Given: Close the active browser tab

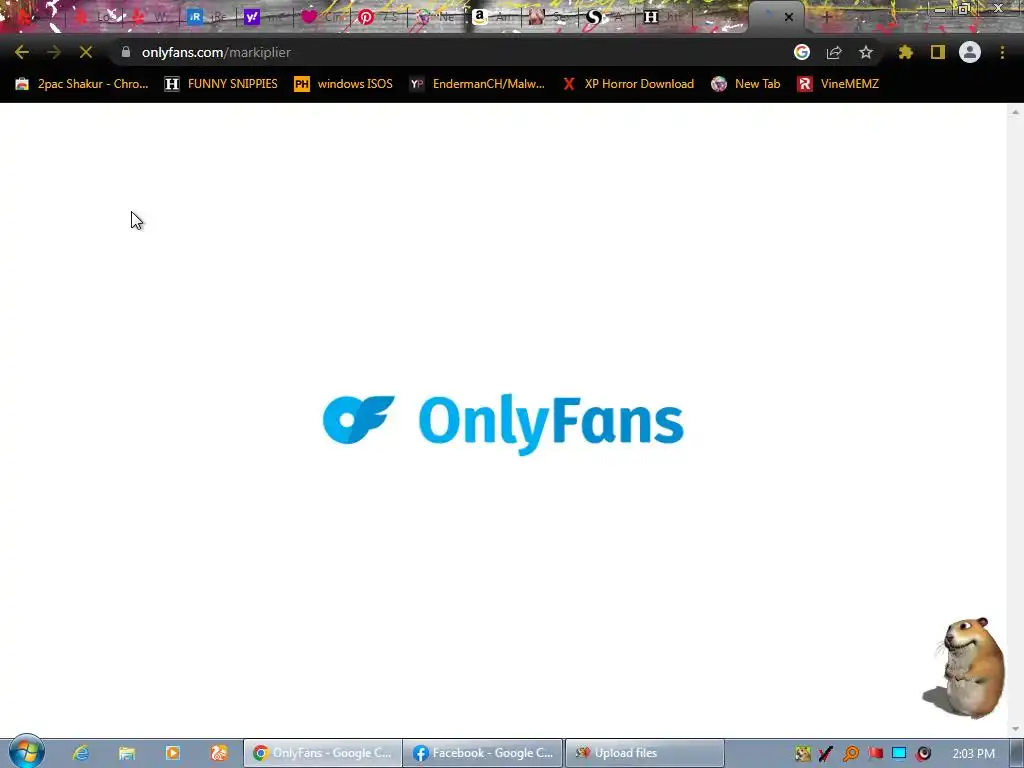Looking at the screenshot, I should point(789,17).
